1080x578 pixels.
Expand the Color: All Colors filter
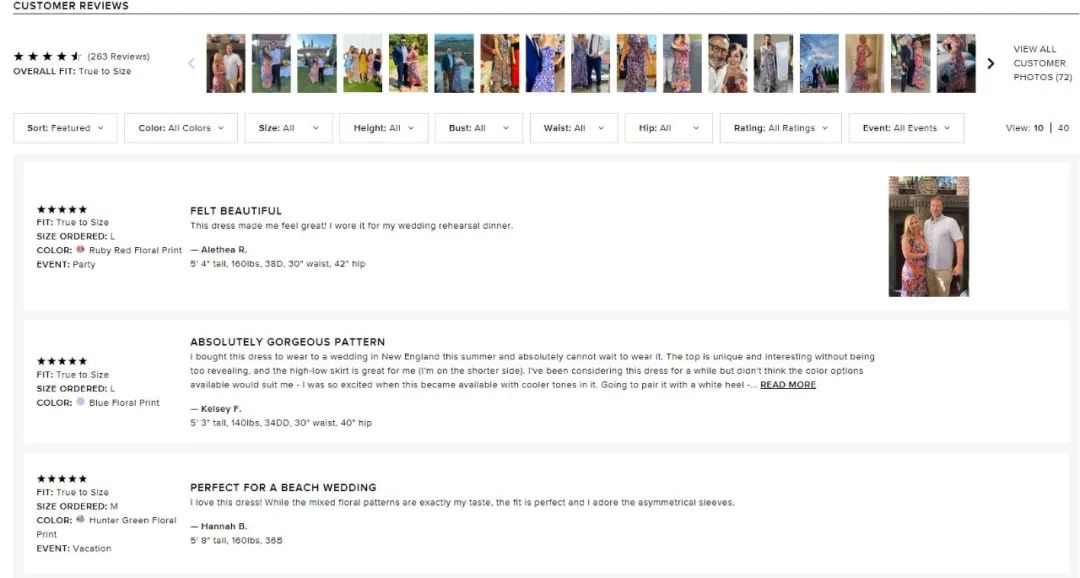click(x=181, y=128)
